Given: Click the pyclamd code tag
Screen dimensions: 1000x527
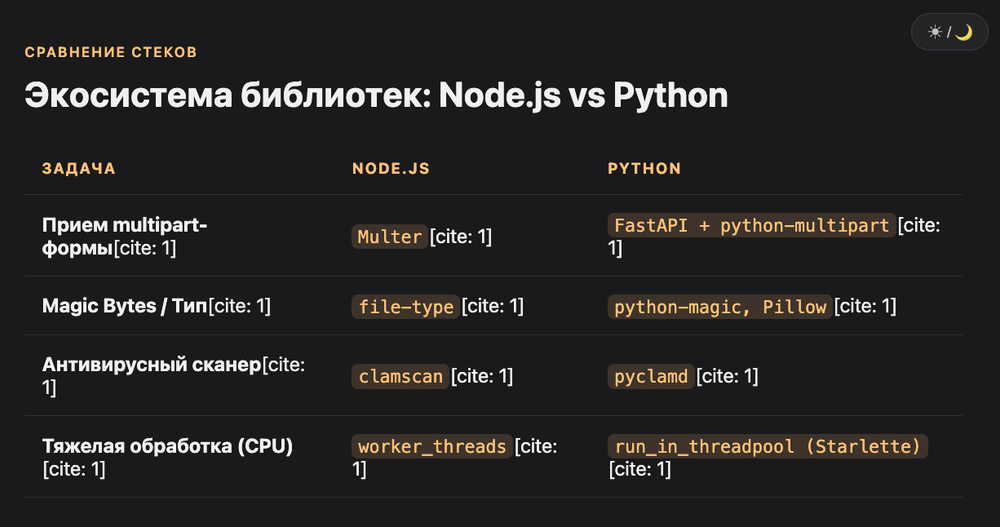Looking at the screenshot, I should 651,376.
